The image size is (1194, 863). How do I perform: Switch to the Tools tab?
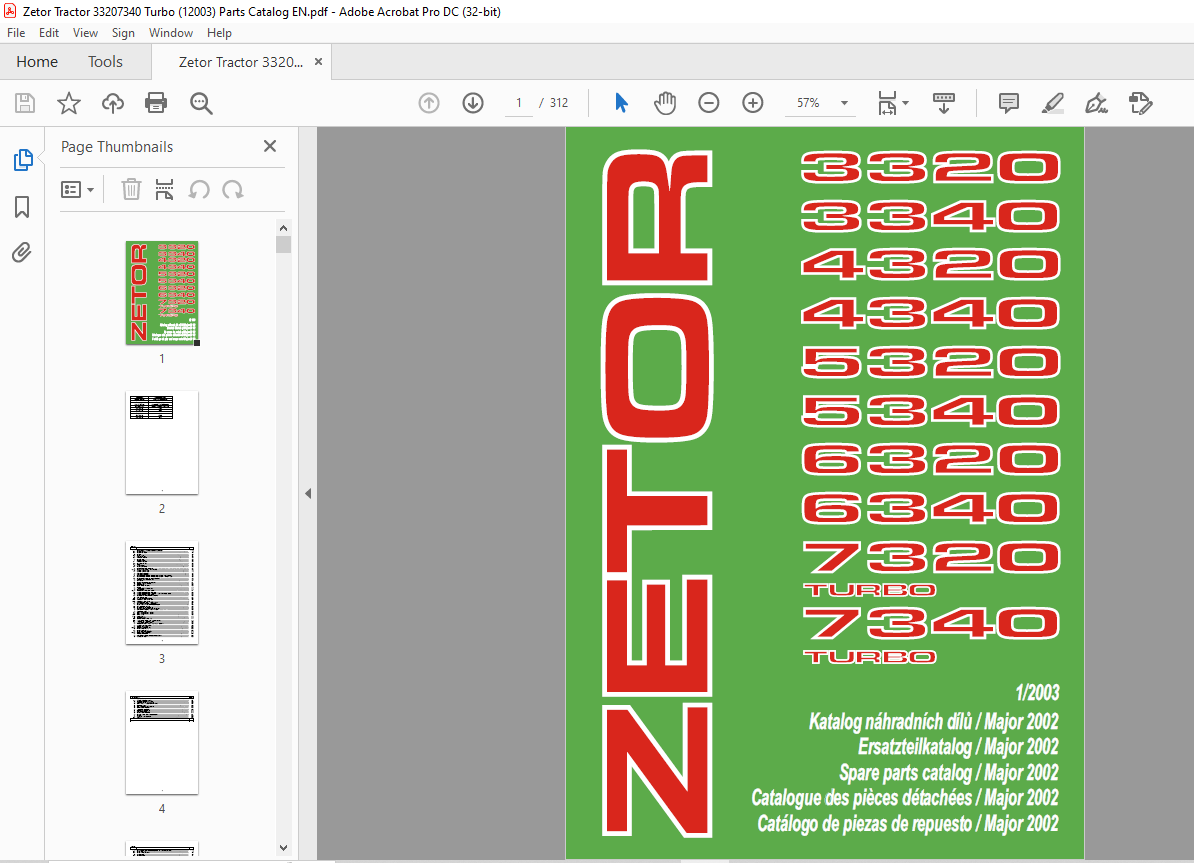click(105, 62)
